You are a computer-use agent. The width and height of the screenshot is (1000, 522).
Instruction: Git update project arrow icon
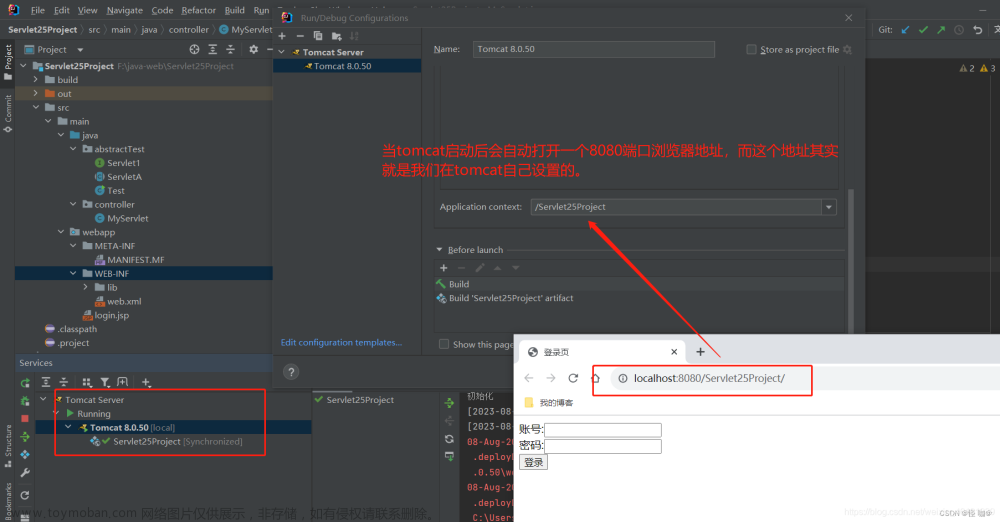point(905,29)
